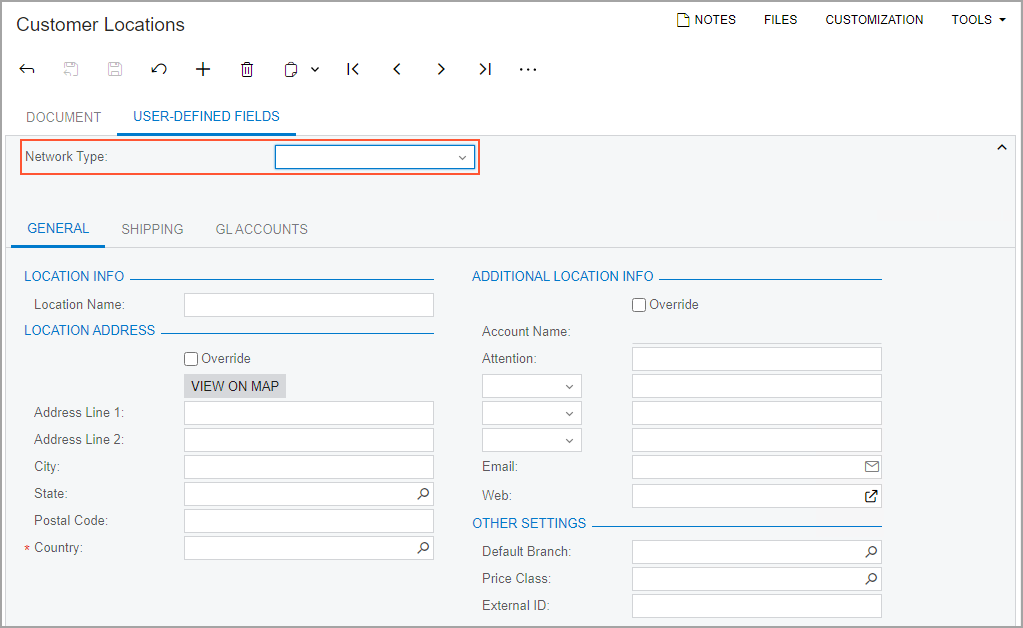
Task: Enable Override under Additional Location Info
Action: (639, 305)
